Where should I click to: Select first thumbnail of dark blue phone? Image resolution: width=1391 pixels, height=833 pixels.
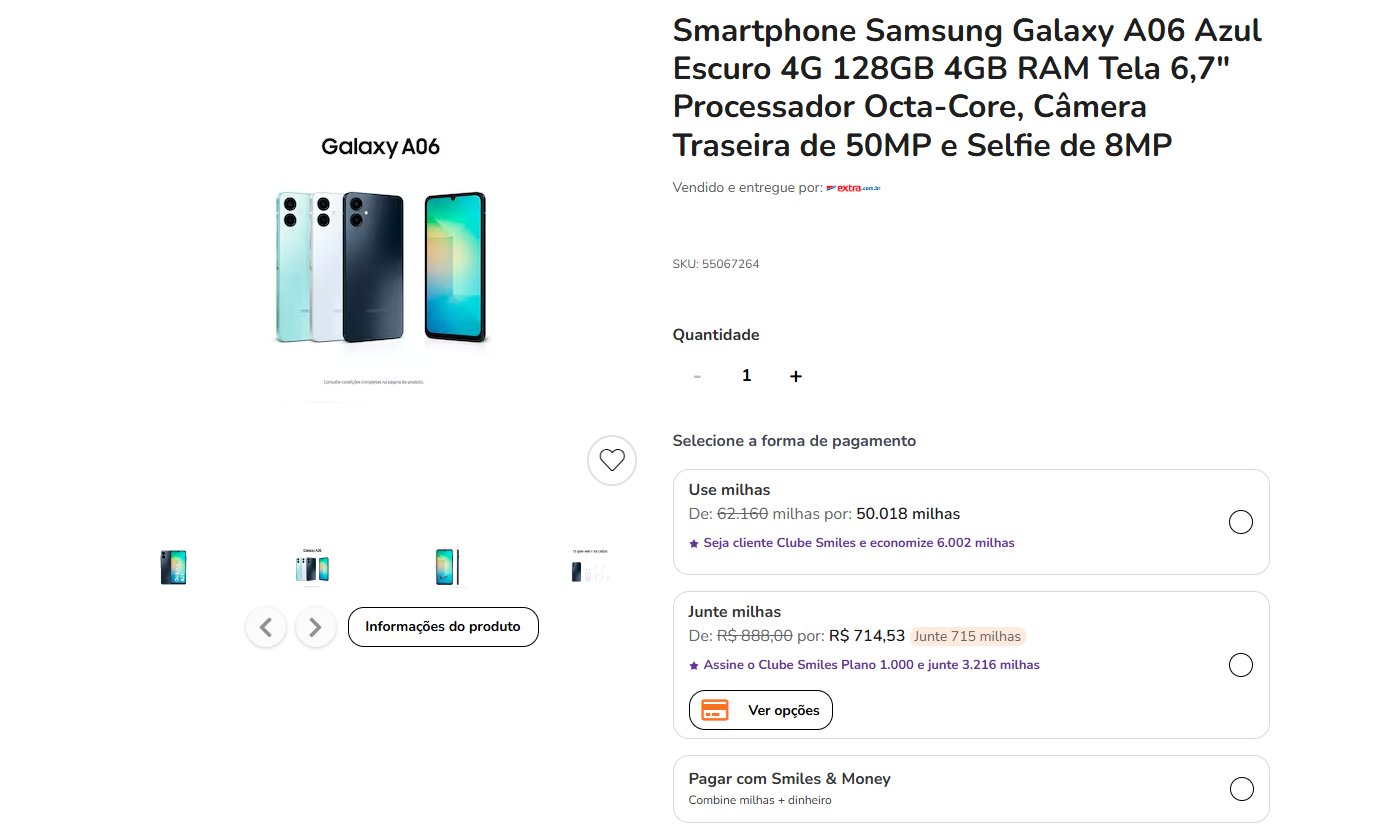pos(174,567)
